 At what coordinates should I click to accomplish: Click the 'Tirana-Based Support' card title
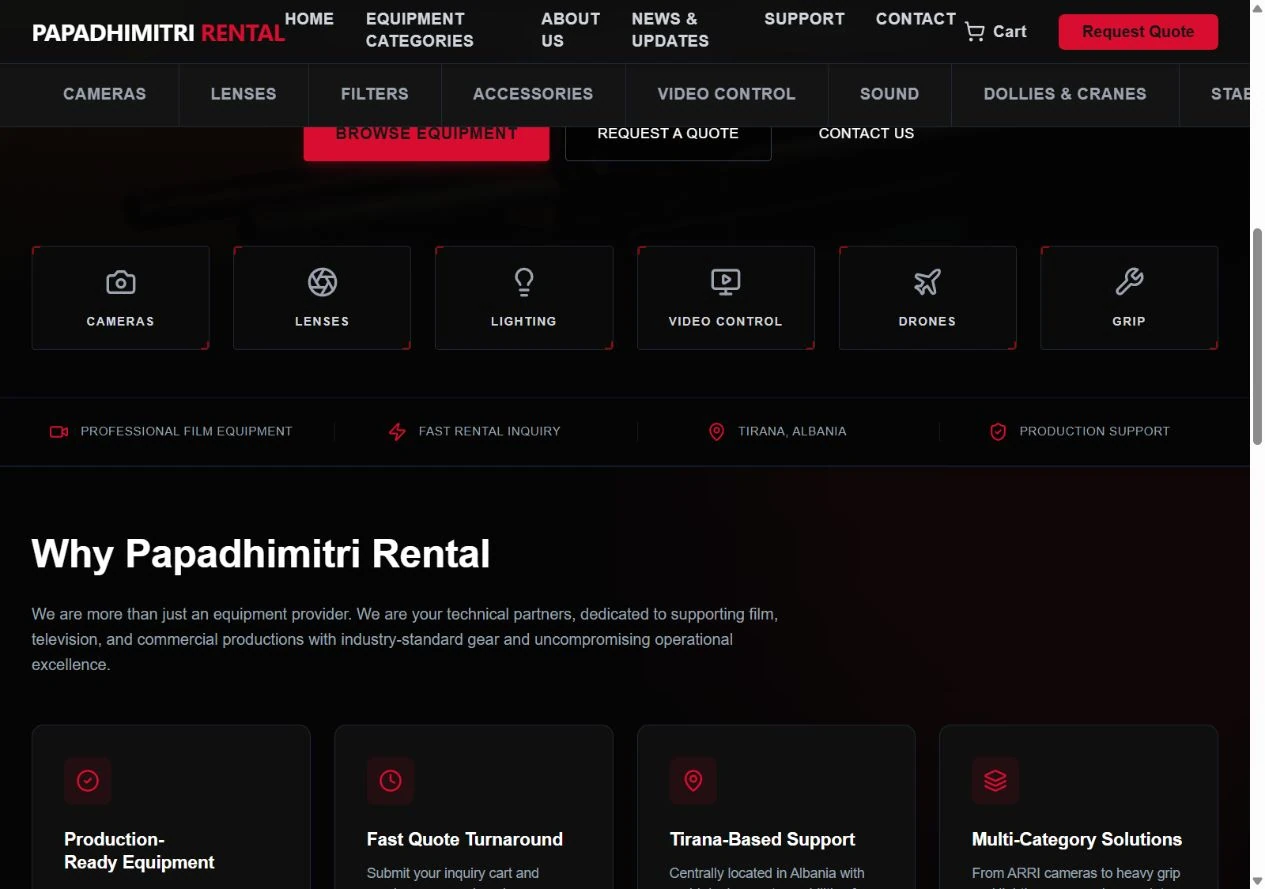[763, 840]
